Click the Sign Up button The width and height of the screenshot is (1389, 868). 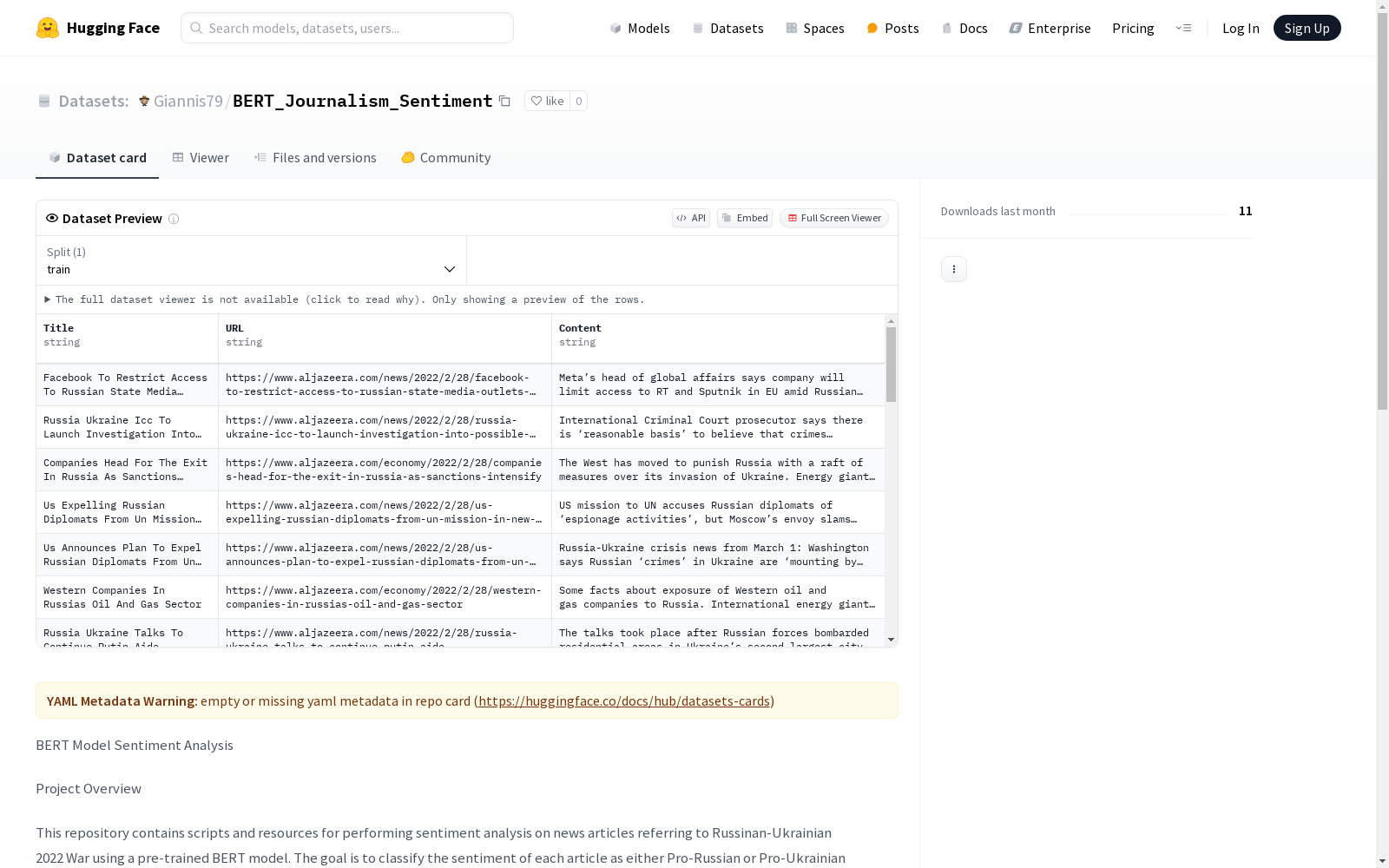tap(1307, 28)
